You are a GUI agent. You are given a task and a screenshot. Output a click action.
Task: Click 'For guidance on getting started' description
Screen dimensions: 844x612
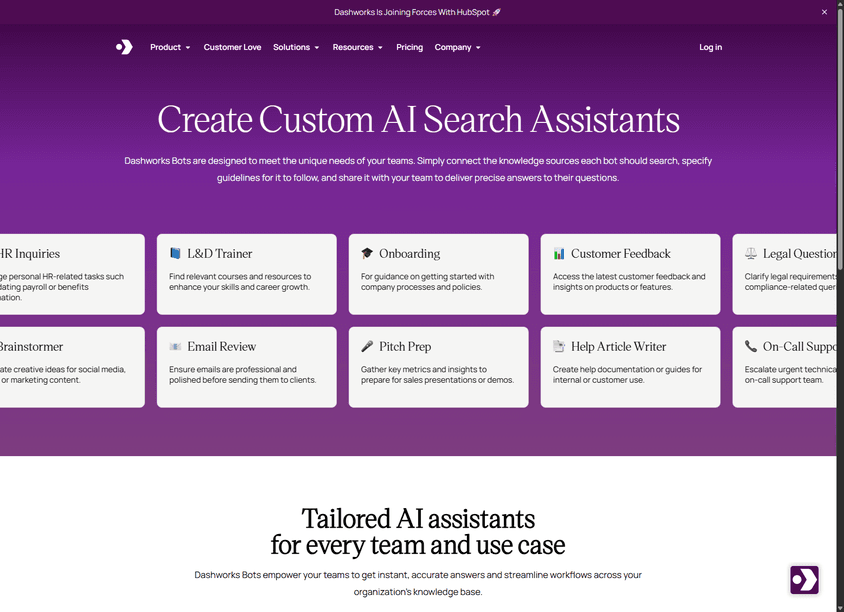tap(427, 282)
